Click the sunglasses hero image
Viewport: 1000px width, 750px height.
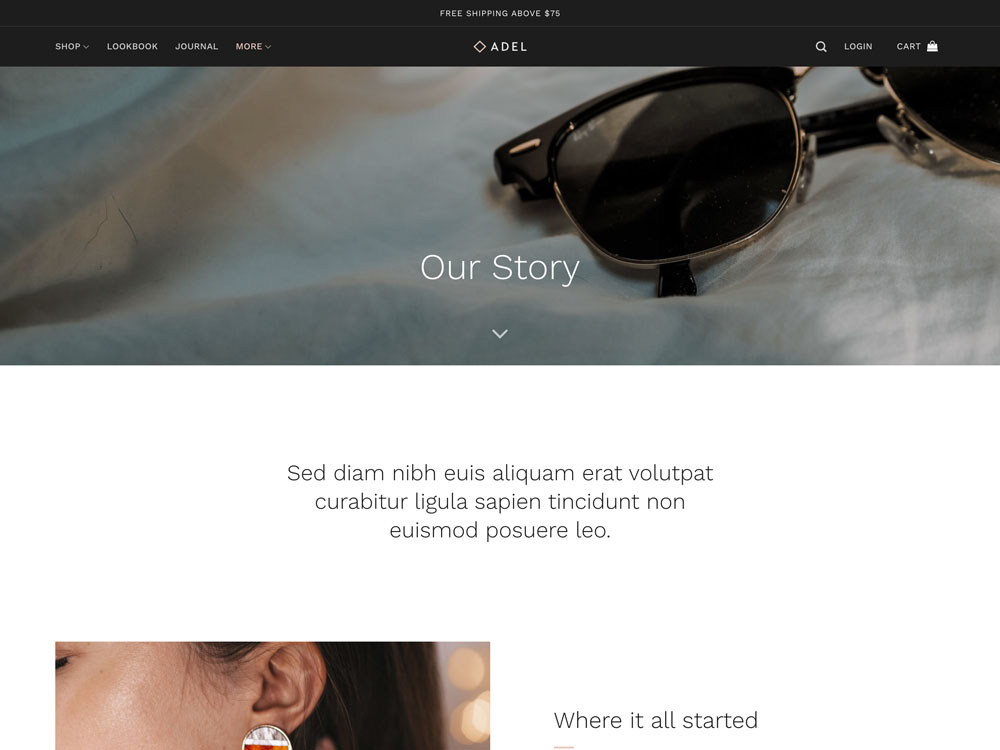[500, 216]
